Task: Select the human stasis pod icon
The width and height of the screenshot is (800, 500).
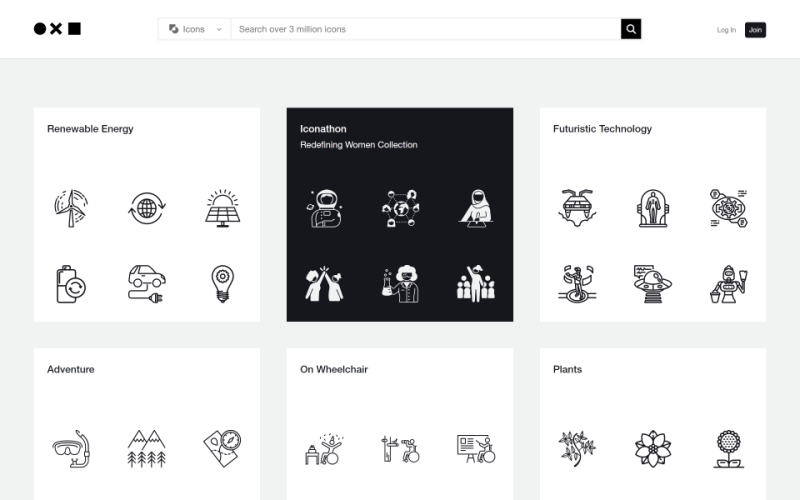Action: coord(653,208)
